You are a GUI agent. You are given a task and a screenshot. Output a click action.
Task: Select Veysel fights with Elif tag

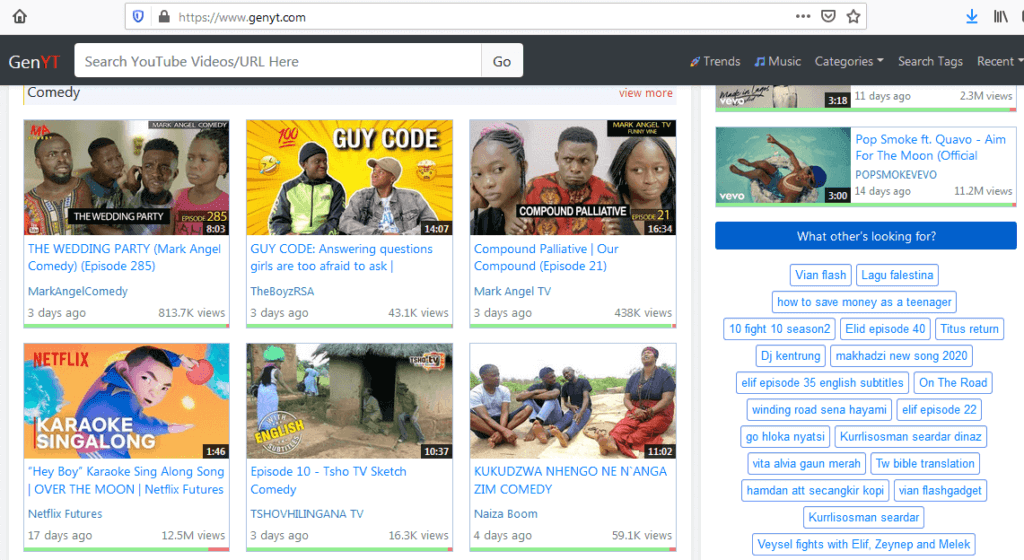pos(863,544)
